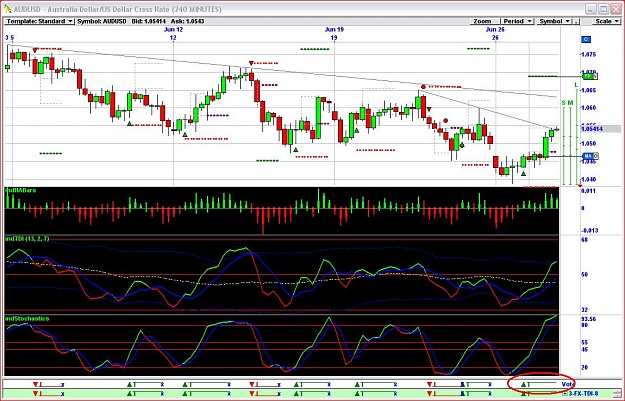Click the circle button on the blue MA tag
The image size is (625, 401).
point(596,156)
